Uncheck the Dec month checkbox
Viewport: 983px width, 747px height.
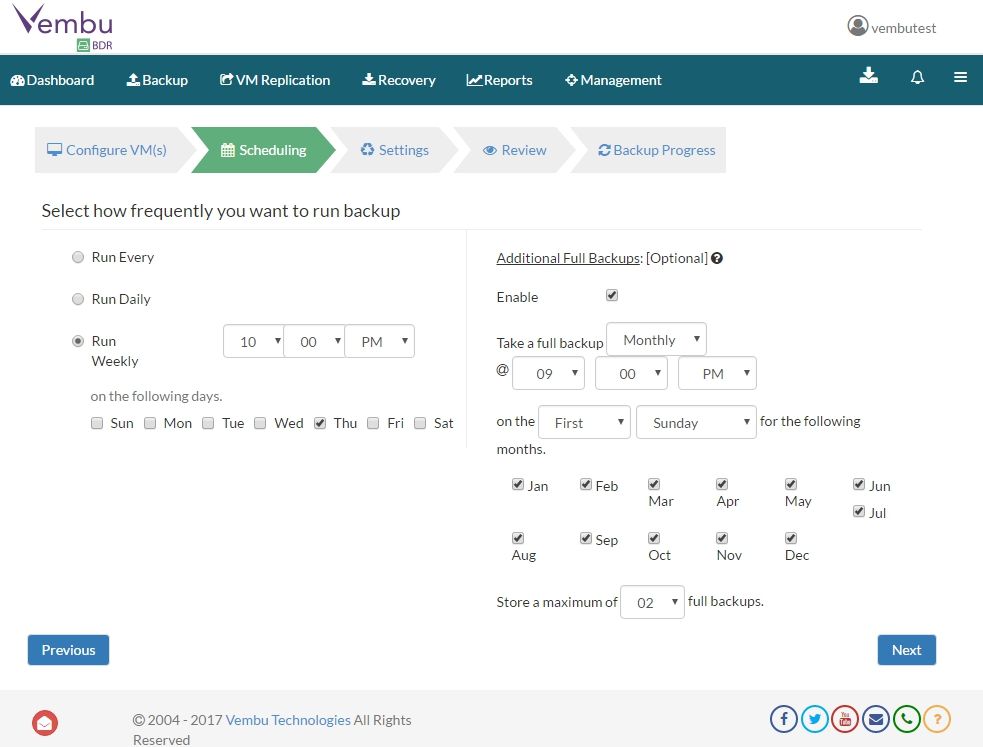click(x=791, y=538)
